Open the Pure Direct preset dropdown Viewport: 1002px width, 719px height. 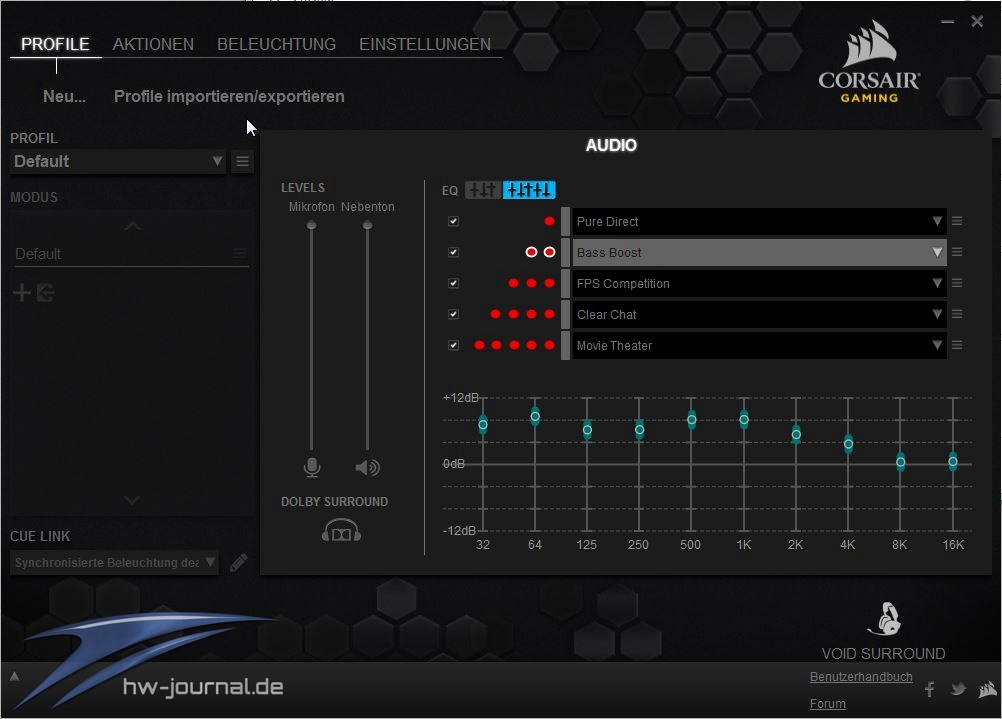(759, 221)
